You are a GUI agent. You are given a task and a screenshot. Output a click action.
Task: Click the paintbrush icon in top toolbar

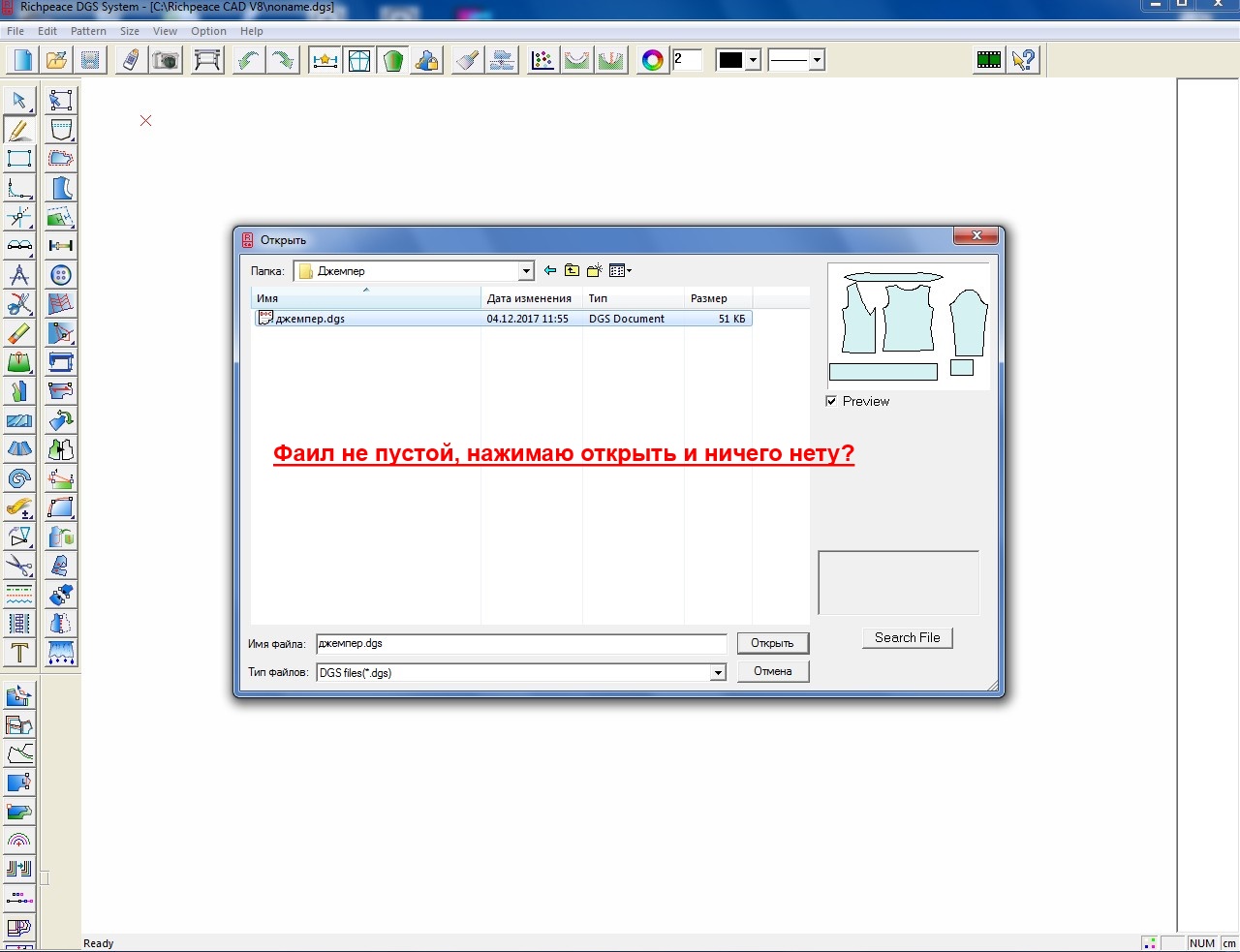[x=468, y=60]
